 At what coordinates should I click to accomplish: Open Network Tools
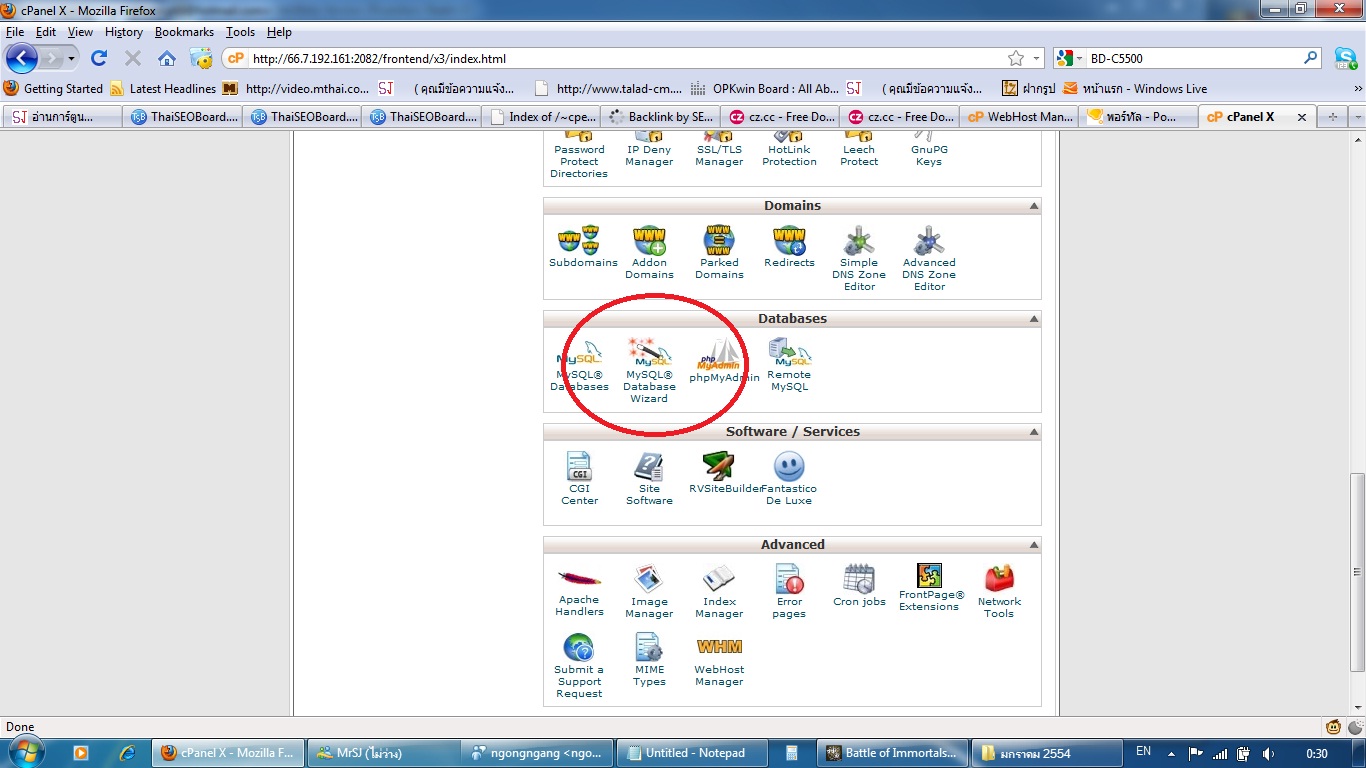click(999, 592)
